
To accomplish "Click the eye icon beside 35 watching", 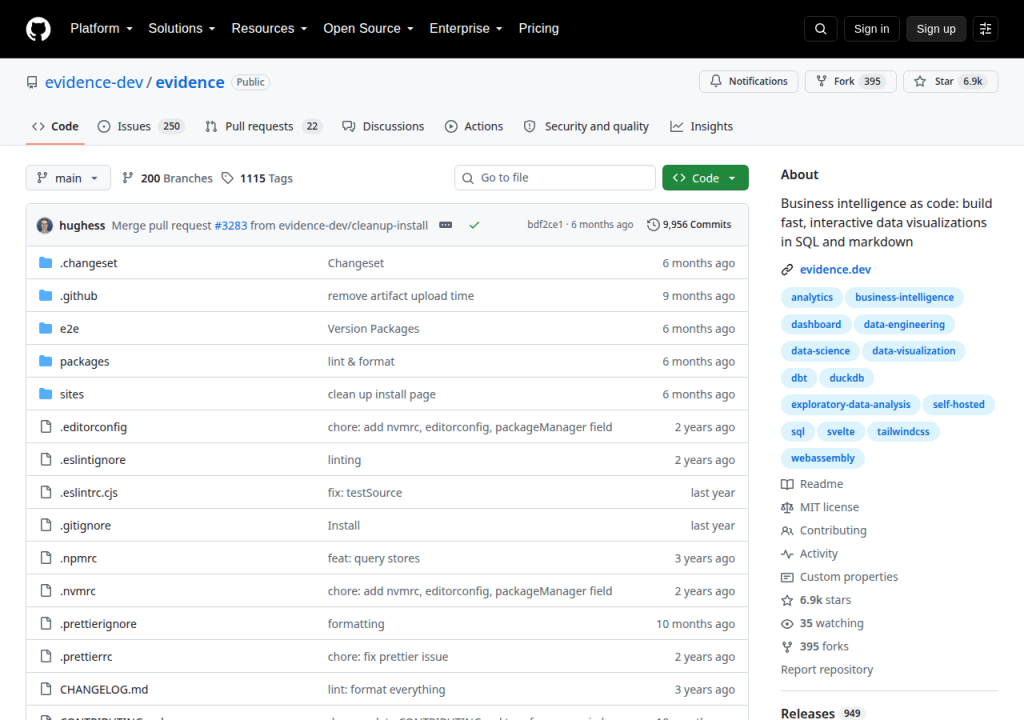I will (x=787, y=624).
